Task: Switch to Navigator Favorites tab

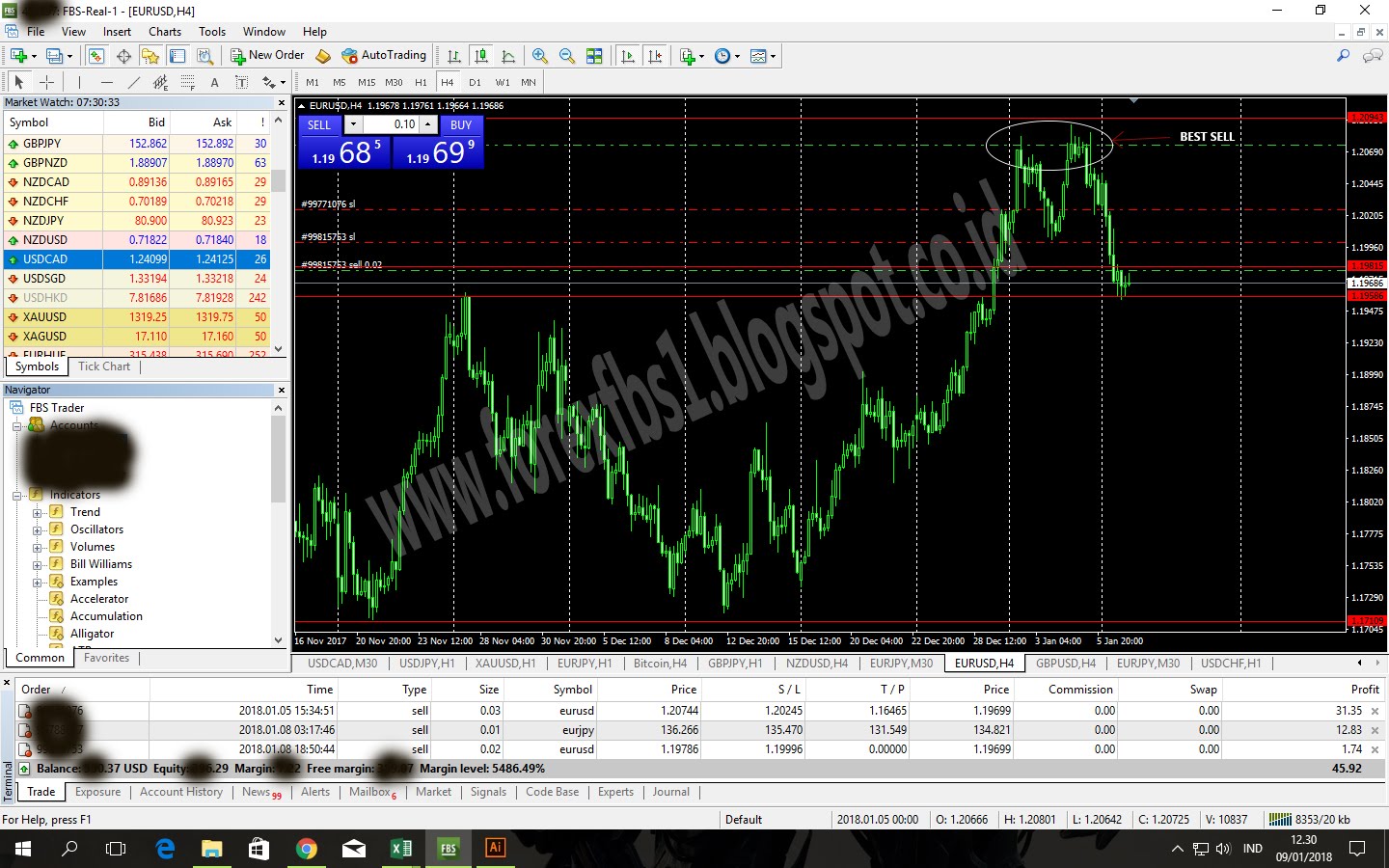Action: (106, 658)
